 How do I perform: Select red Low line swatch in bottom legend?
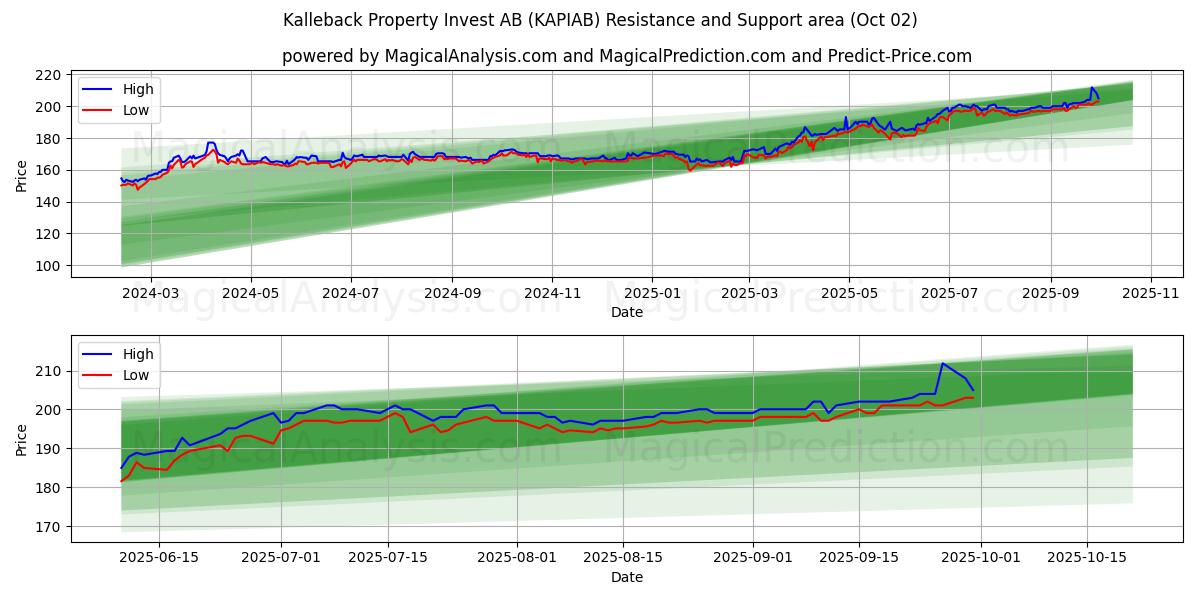coord(98,375)
